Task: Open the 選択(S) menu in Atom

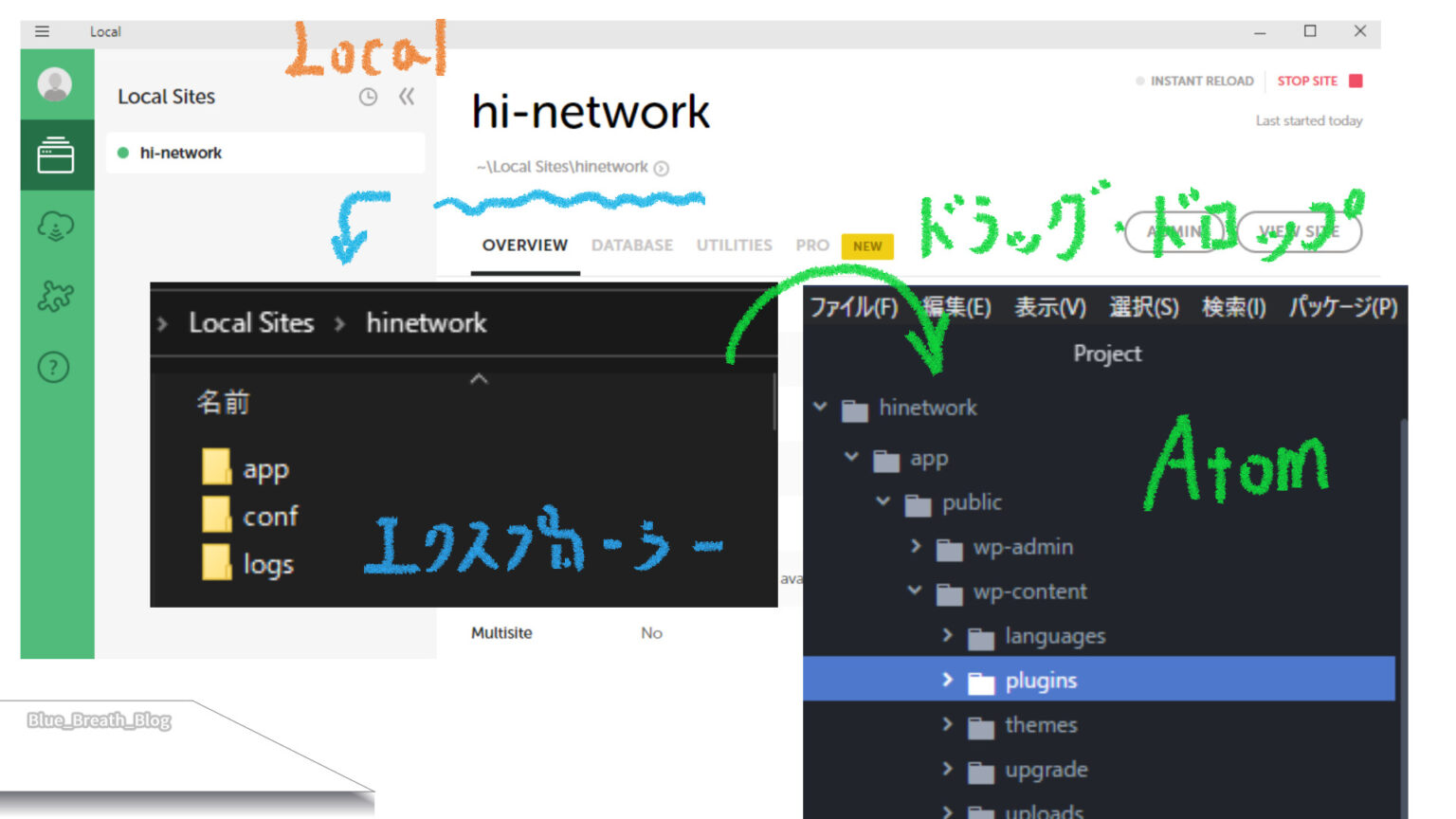Action: point(1144,307)
